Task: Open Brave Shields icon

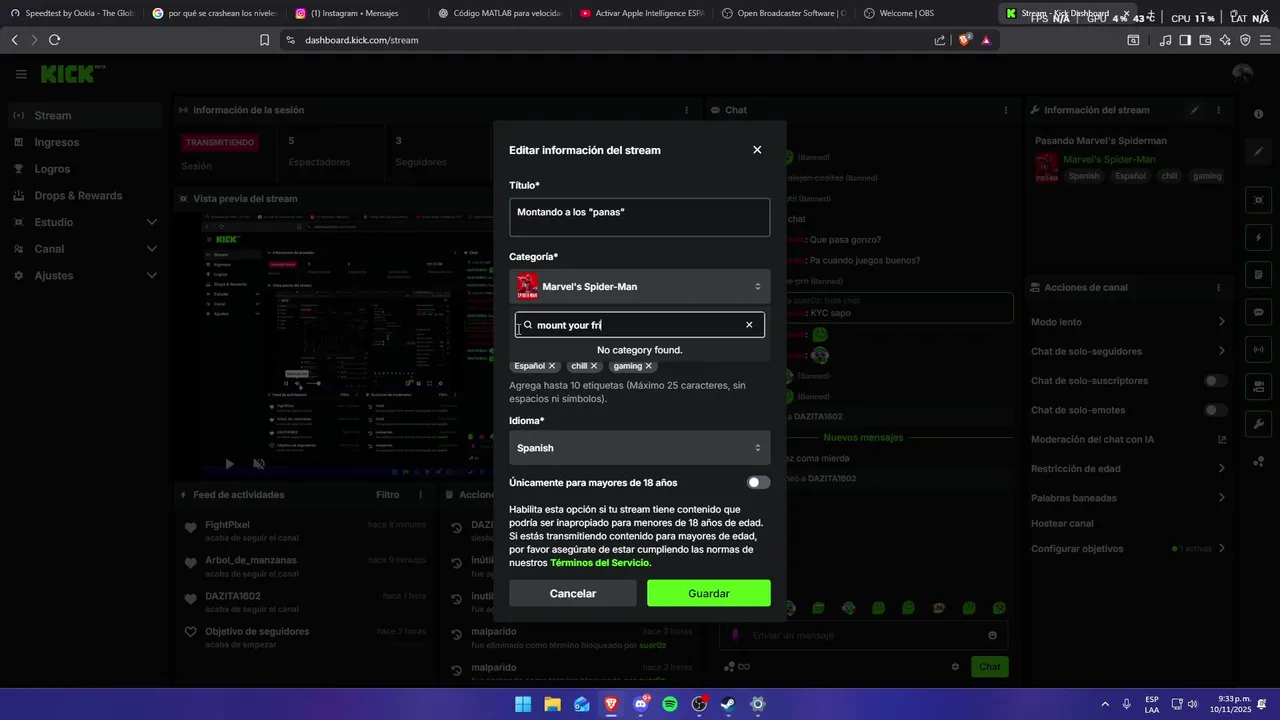Action: coord(965,40)
